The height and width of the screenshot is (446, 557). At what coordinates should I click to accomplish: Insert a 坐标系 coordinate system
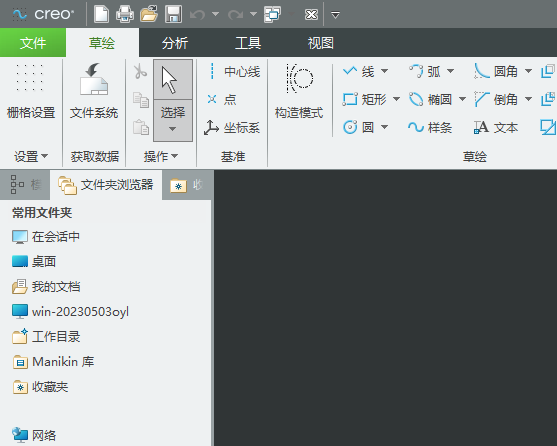(x=232, y=127)
